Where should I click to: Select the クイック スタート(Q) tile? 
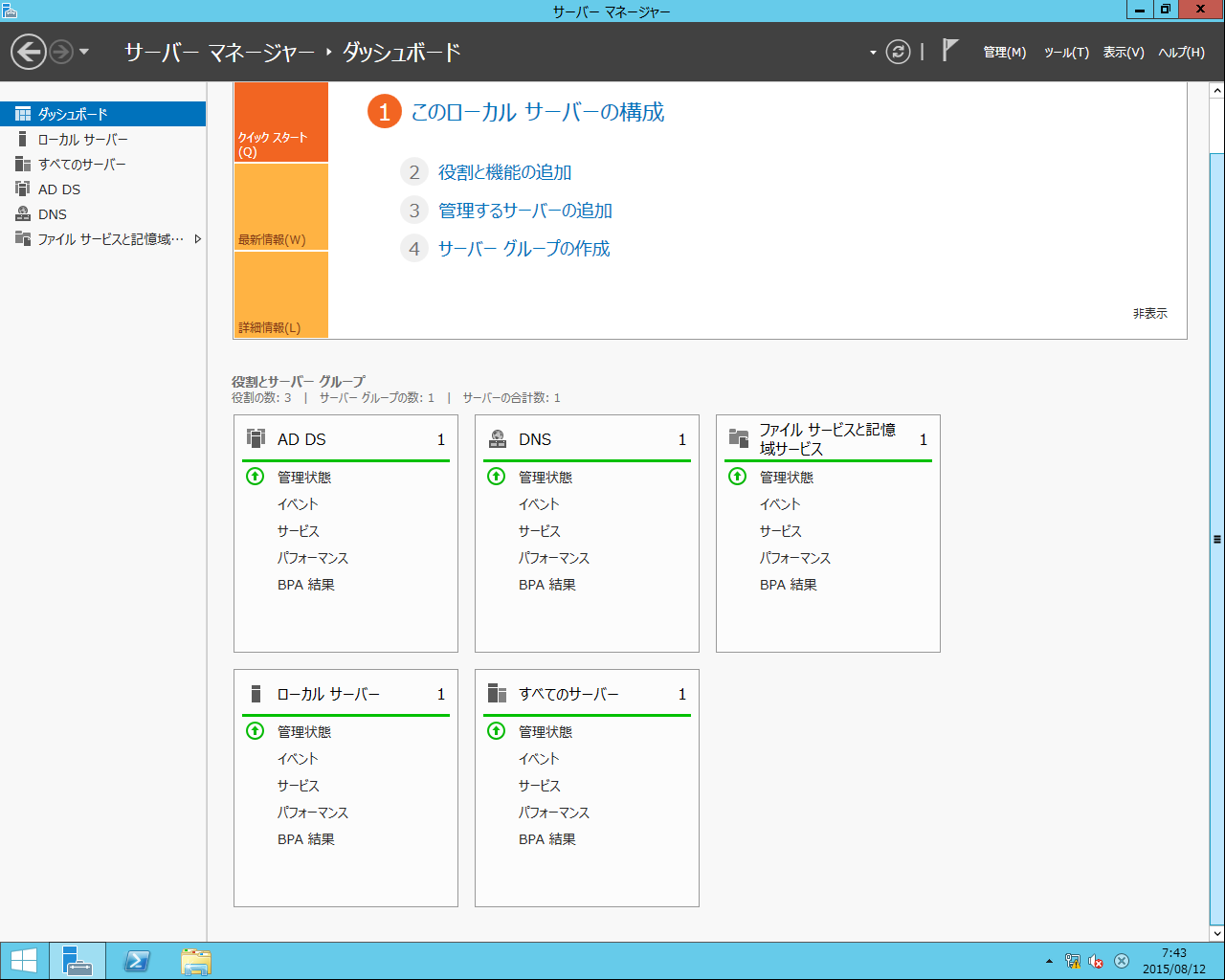[281, 122]
